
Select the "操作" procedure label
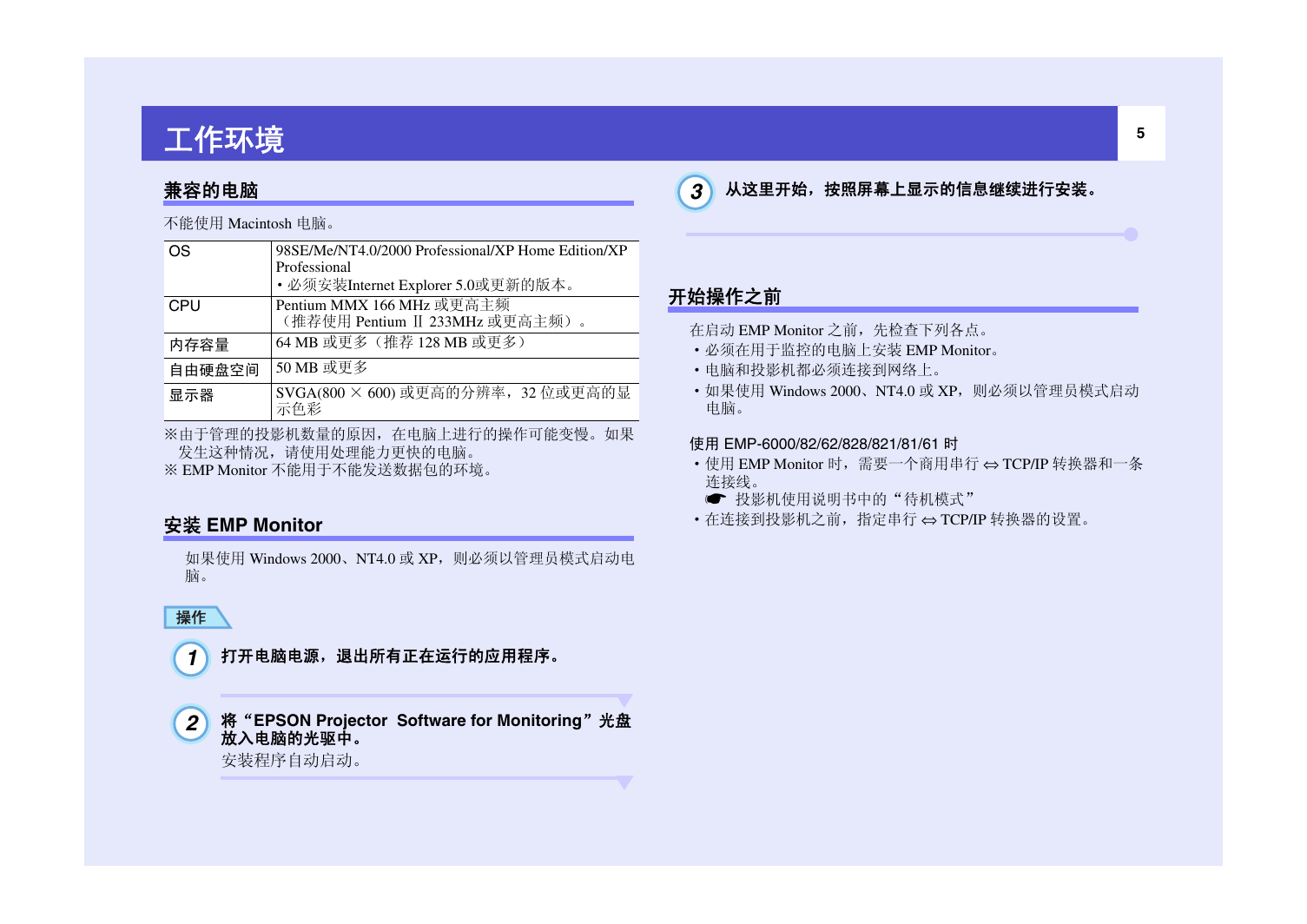click(x=197, y=617)
